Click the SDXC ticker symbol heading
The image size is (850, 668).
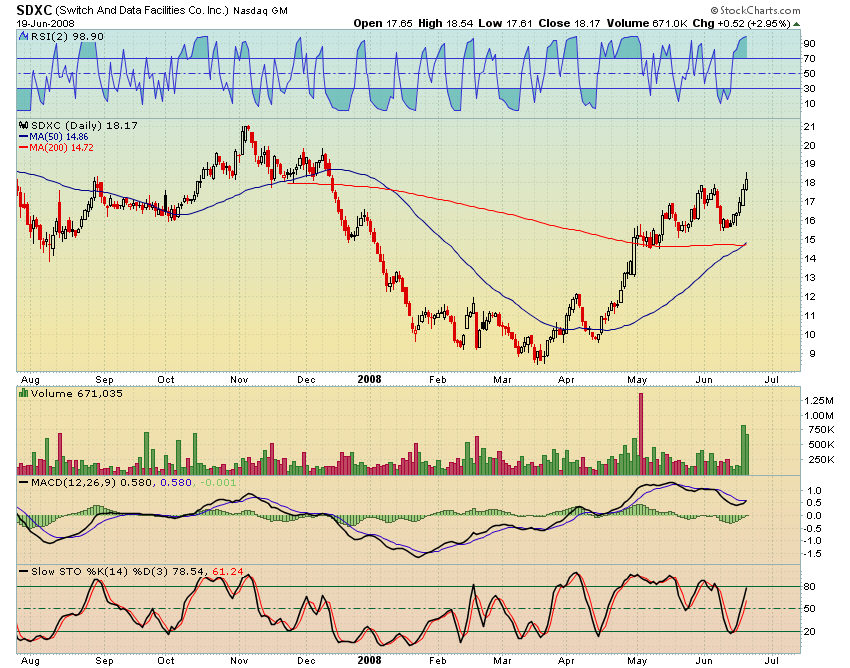coord(34,10)
